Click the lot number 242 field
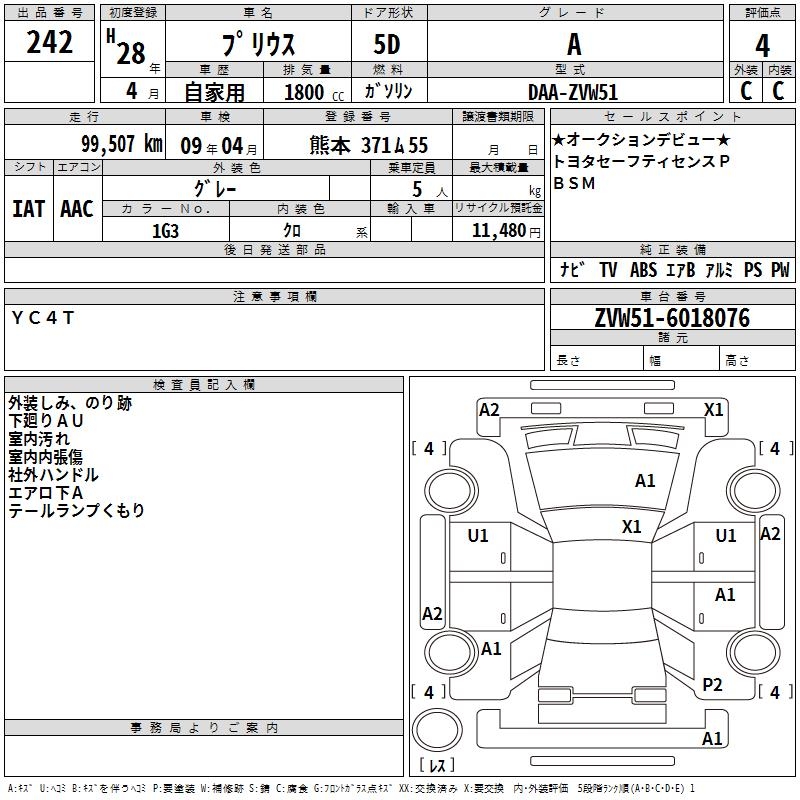The width and height of the screenshot is (800, 800). [50, 44]
